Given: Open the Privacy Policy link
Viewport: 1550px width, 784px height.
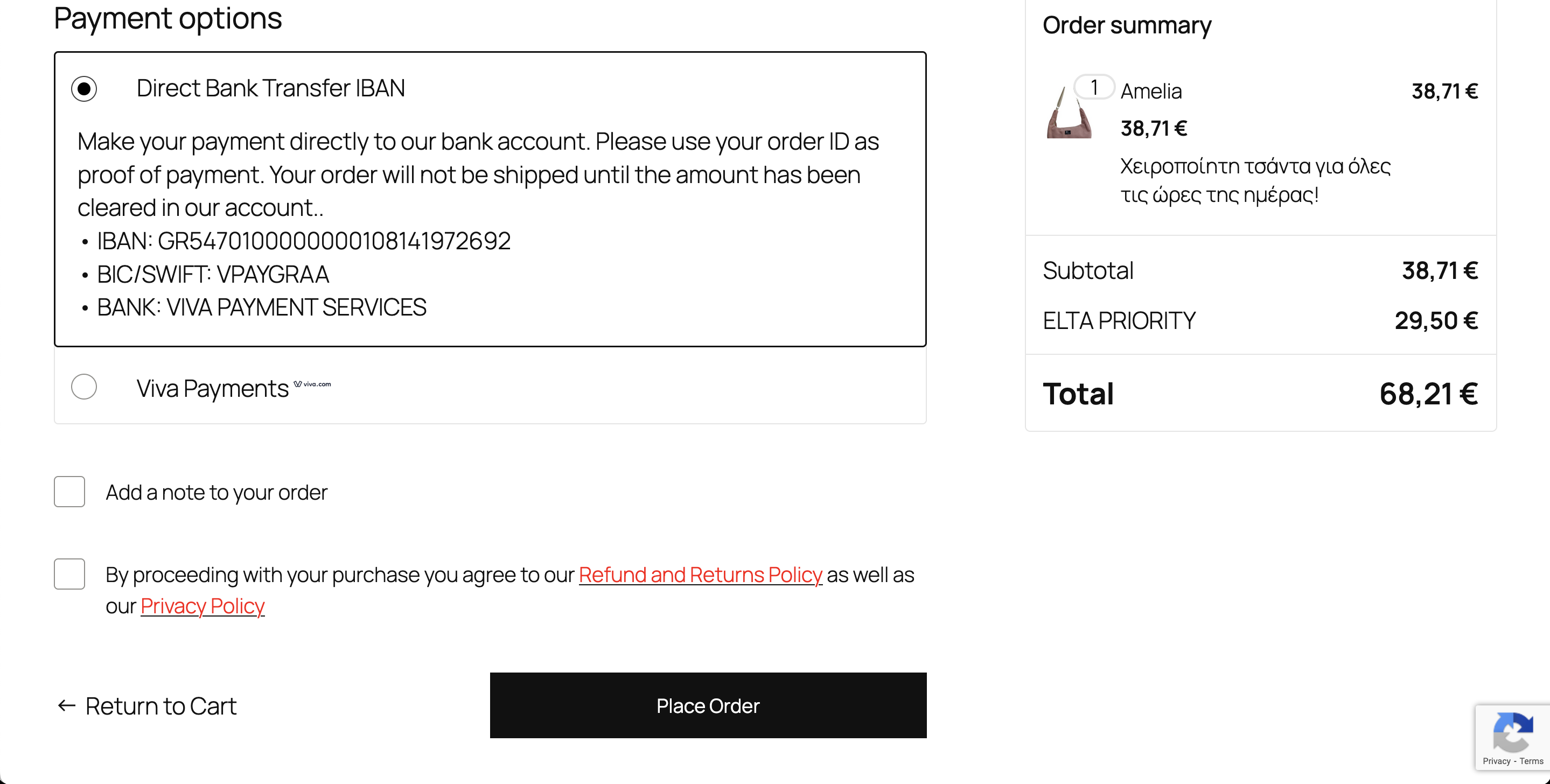Looking at the screenshot, I should [x=202, y=606].
